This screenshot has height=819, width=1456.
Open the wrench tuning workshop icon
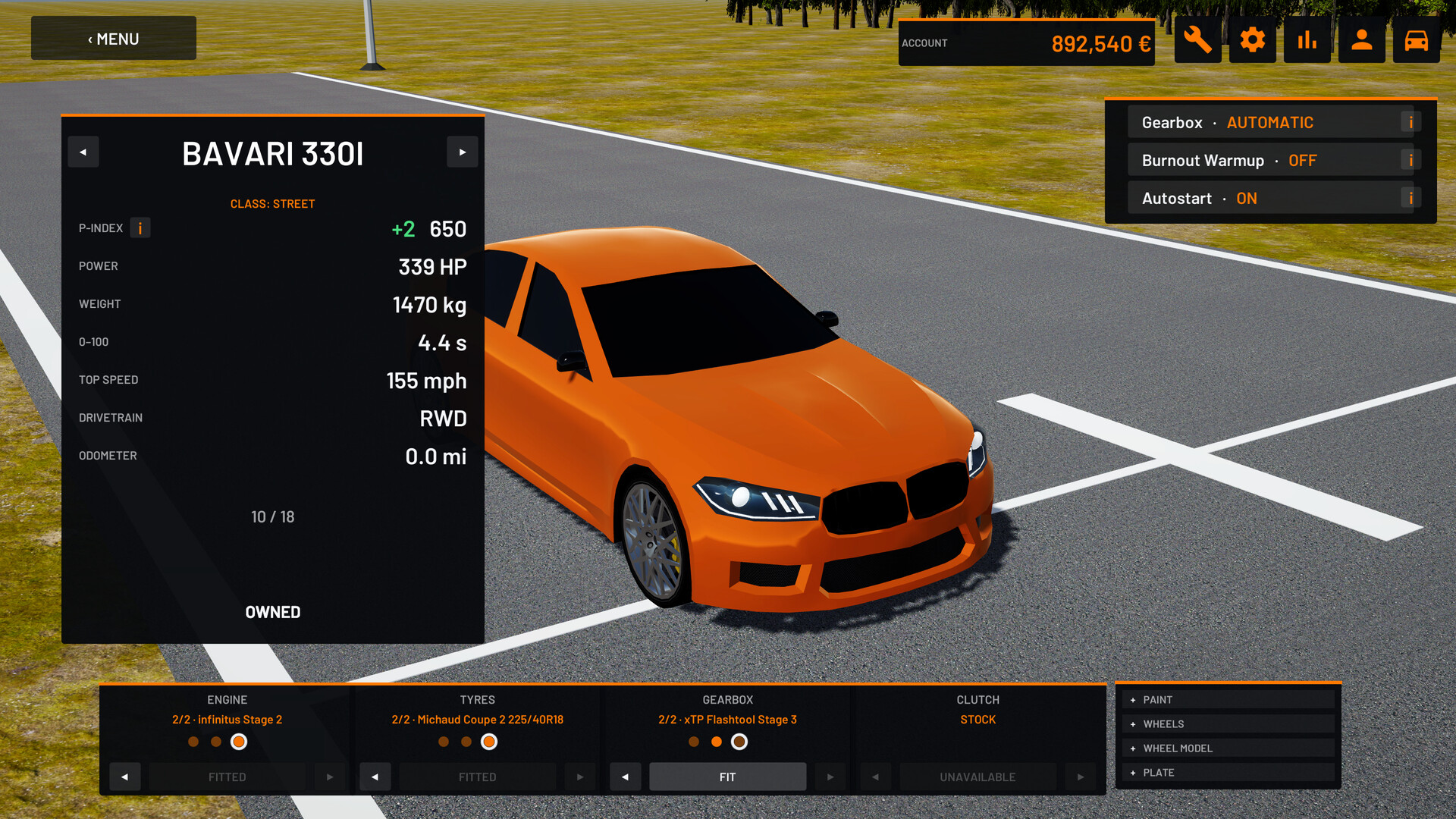pos(1197,39)
